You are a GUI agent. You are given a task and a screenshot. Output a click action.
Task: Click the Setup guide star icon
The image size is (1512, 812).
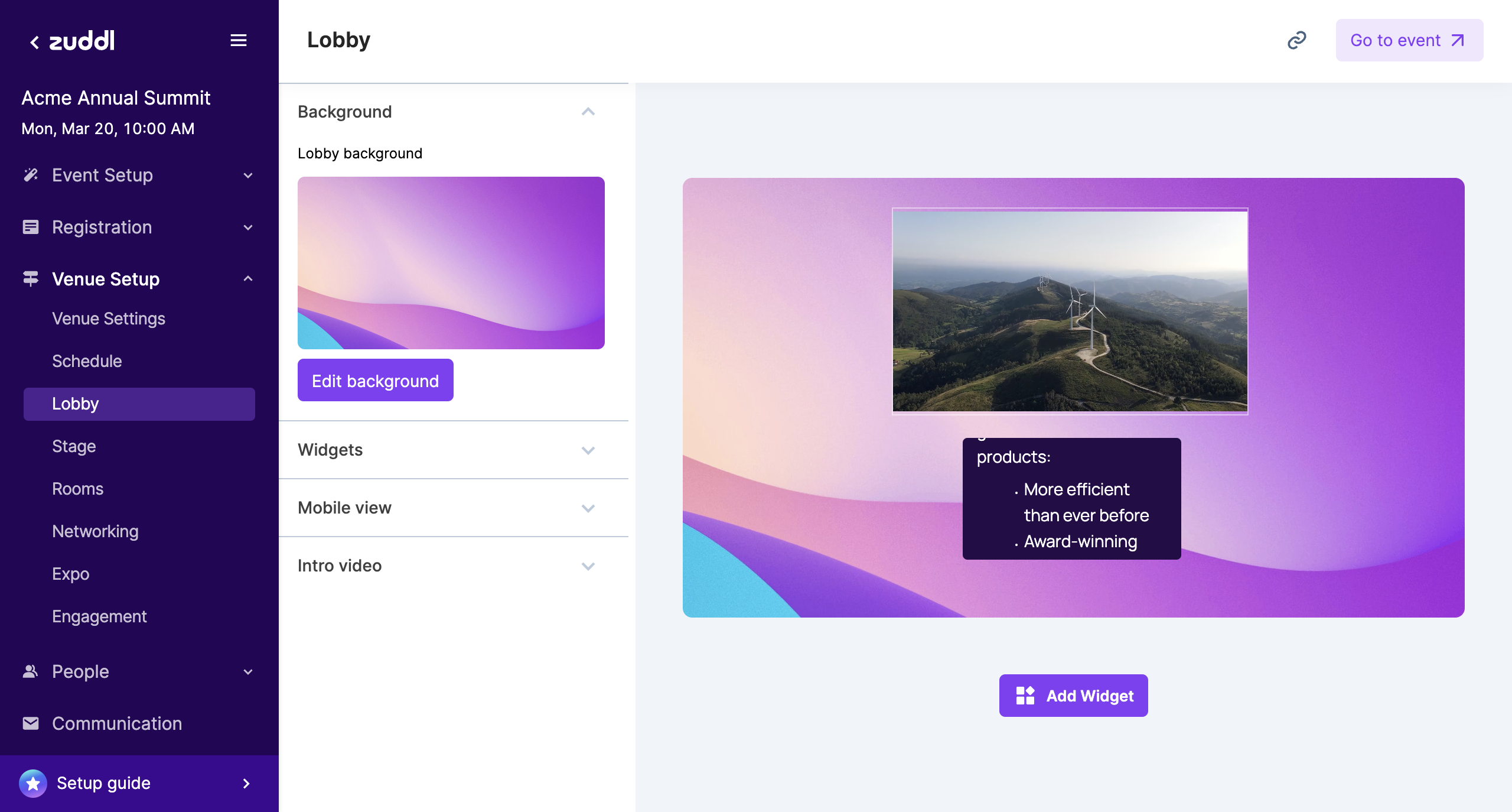33,783
